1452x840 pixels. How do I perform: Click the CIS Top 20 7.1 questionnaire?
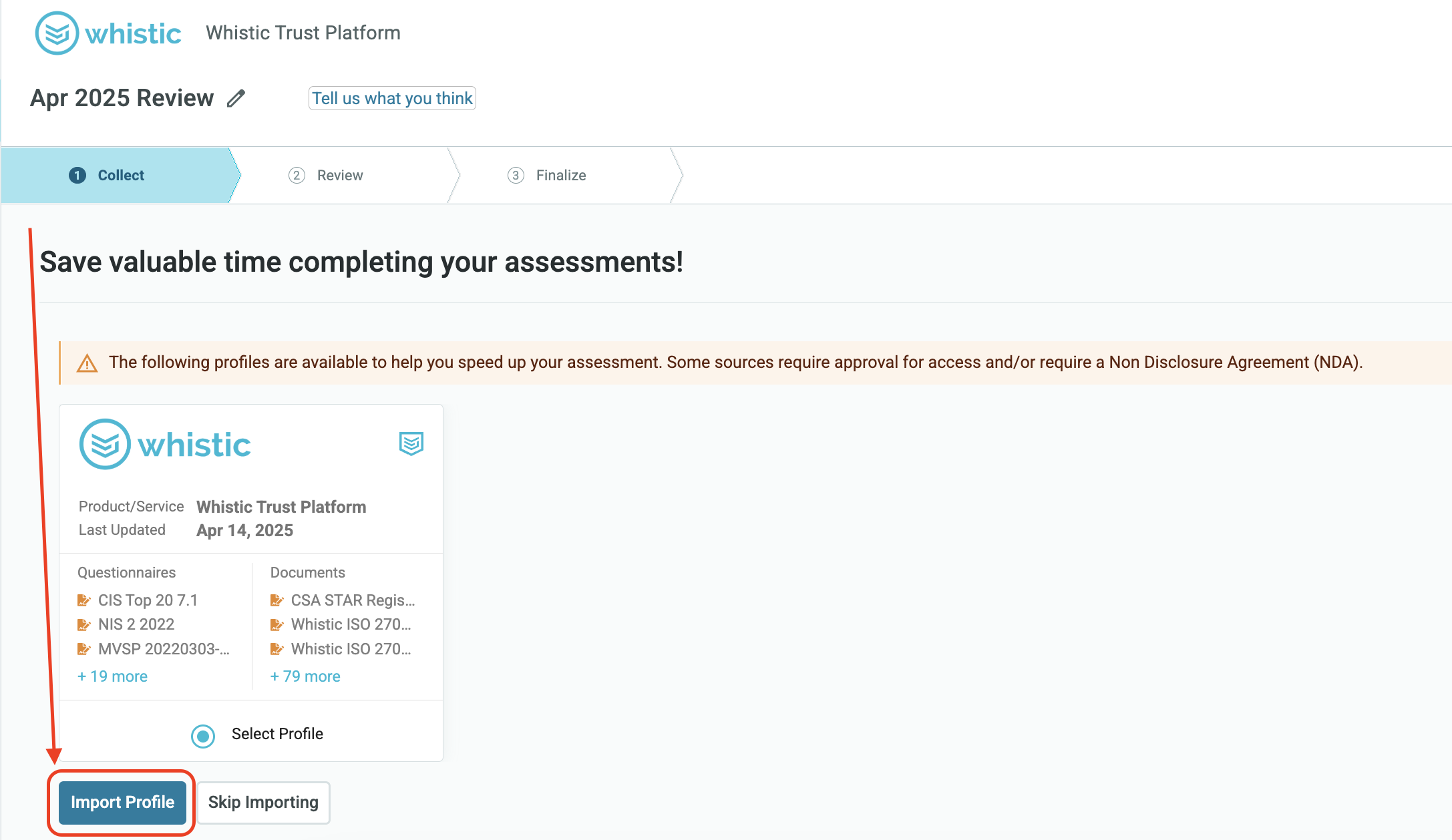tap(148, 600)
